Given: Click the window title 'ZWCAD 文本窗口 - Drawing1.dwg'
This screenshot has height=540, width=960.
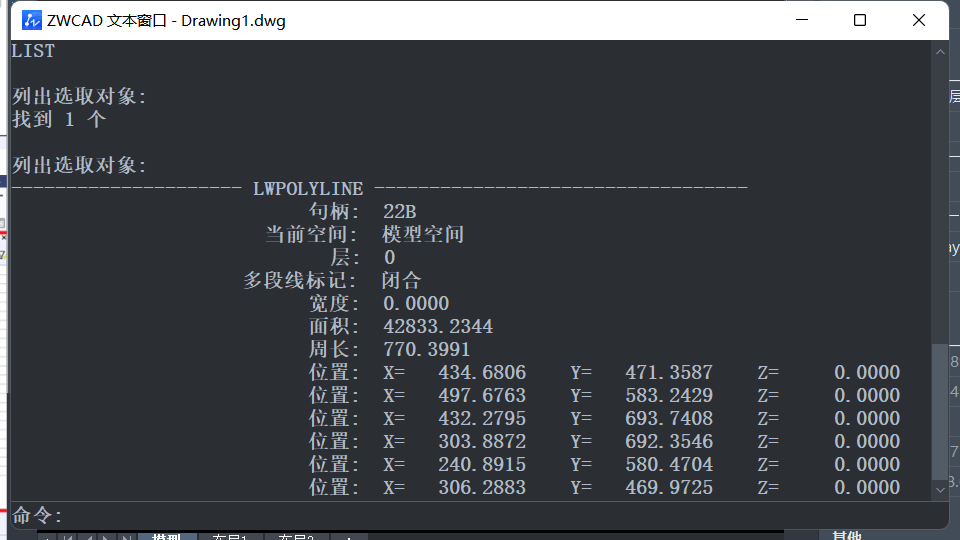Looking at the screenshot, I should point(166,21).
